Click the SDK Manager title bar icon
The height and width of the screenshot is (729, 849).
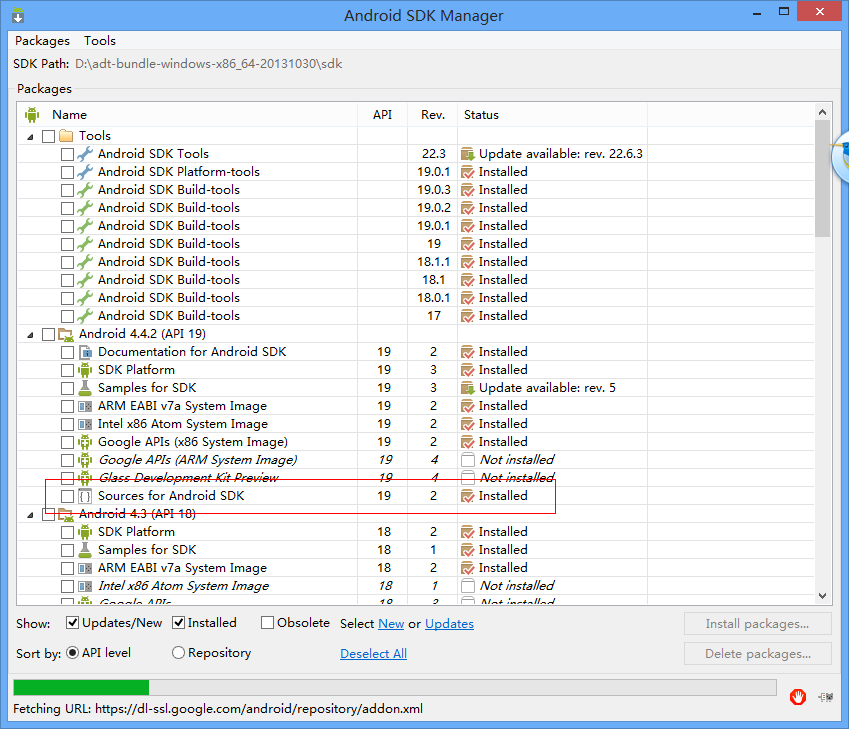click(18, 15)
